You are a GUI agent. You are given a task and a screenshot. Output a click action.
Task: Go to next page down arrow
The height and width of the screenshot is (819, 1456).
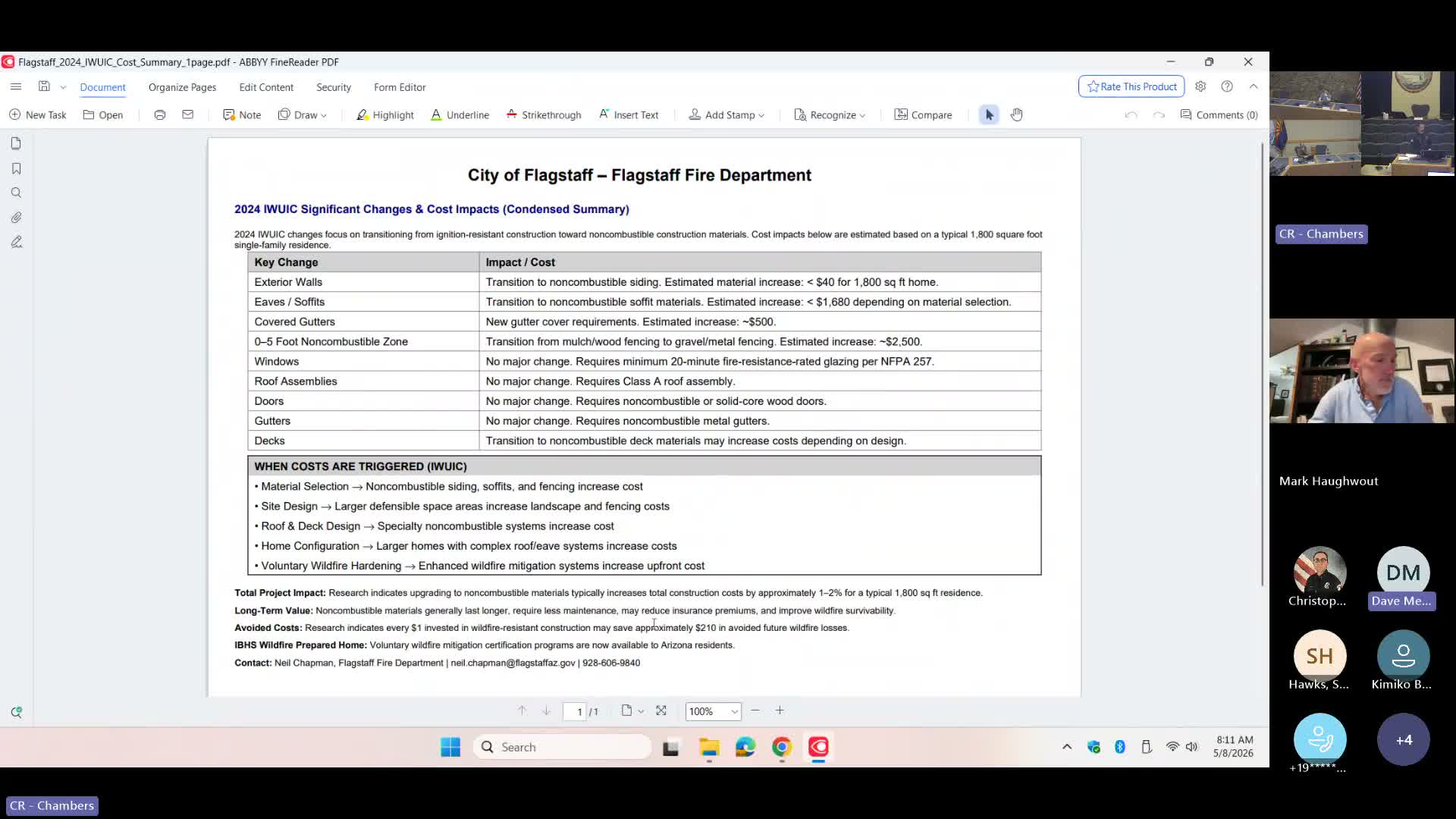point(546,711)
